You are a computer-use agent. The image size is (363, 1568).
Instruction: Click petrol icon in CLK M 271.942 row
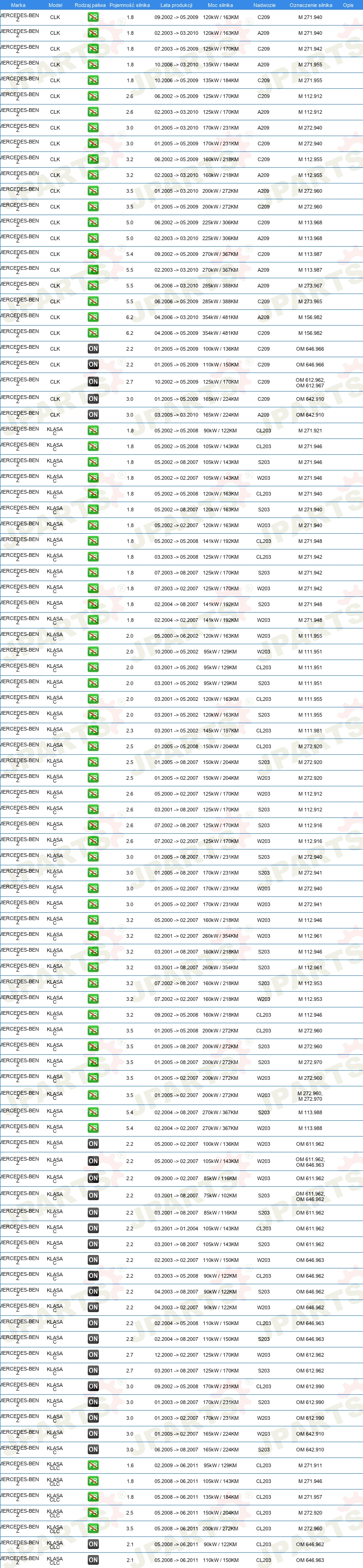click(93, 49)
